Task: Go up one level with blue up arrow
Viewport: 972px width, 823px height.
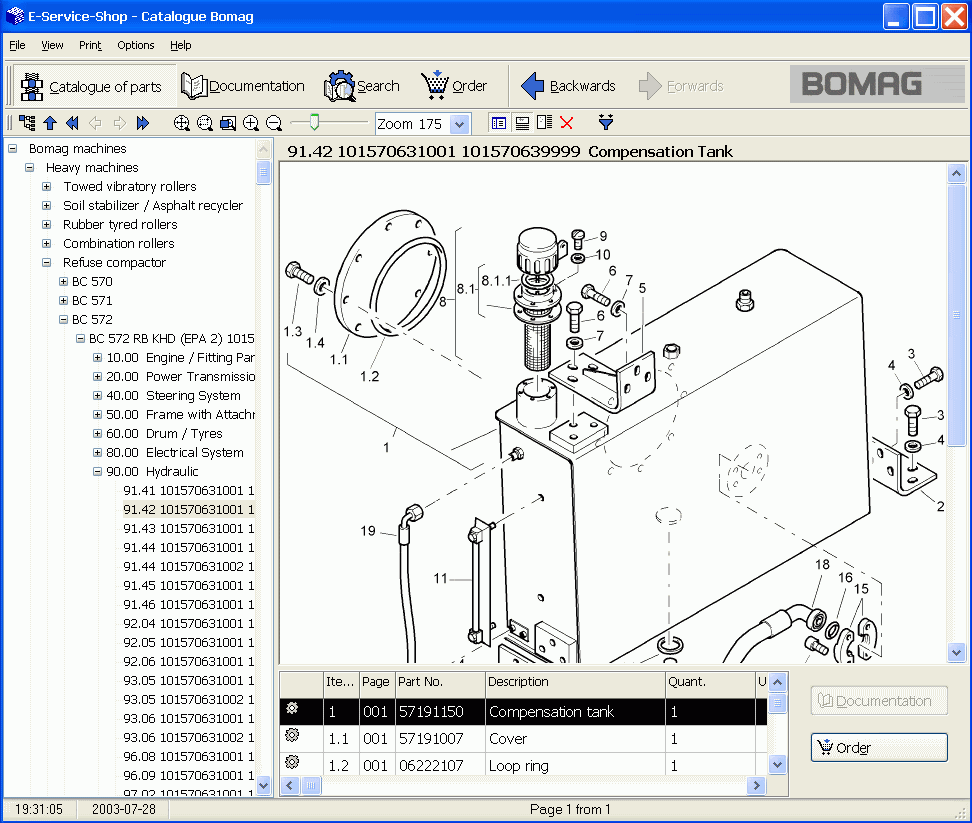Action: pyautogui.click(x=50, y=123)
